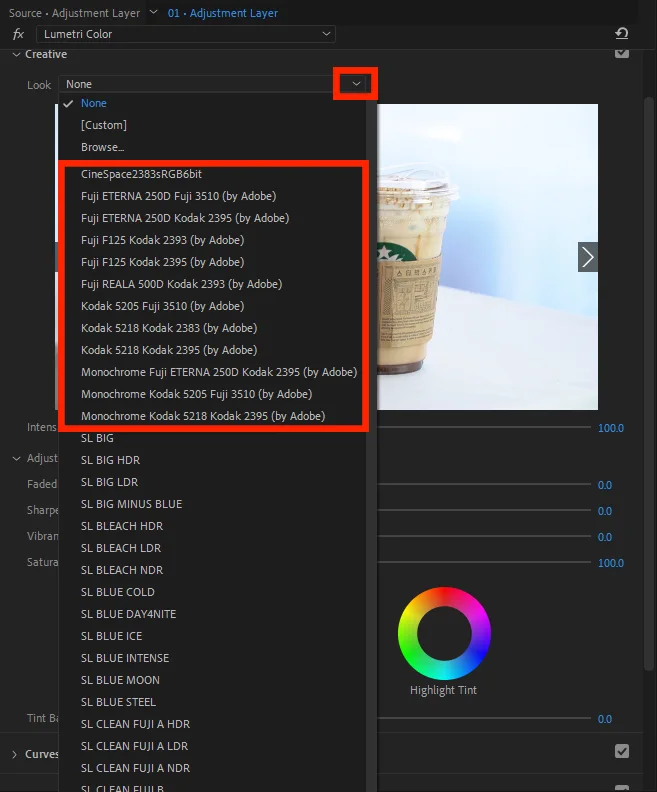Toggle the Creative section checkbox
This screenshot has height=792, width=657.
622,54
